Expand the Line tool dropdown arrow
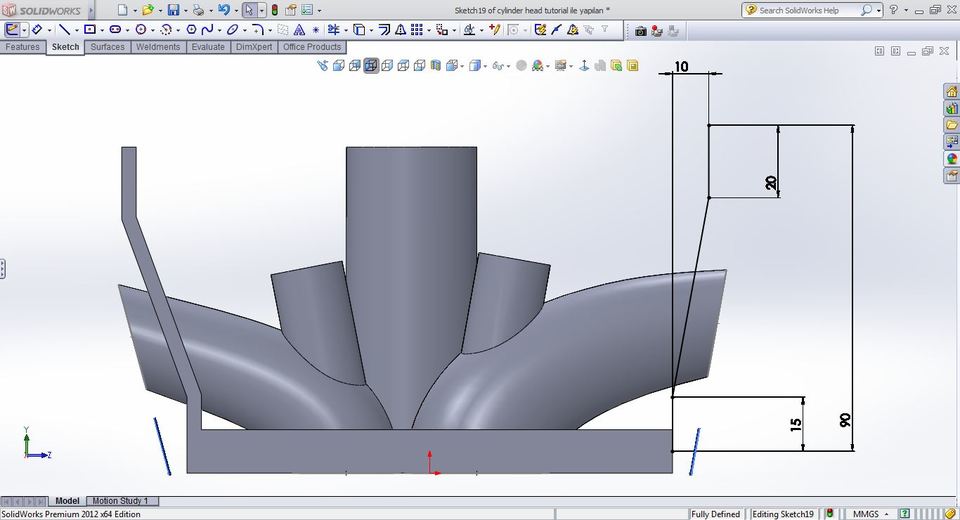 click(75, 30)
